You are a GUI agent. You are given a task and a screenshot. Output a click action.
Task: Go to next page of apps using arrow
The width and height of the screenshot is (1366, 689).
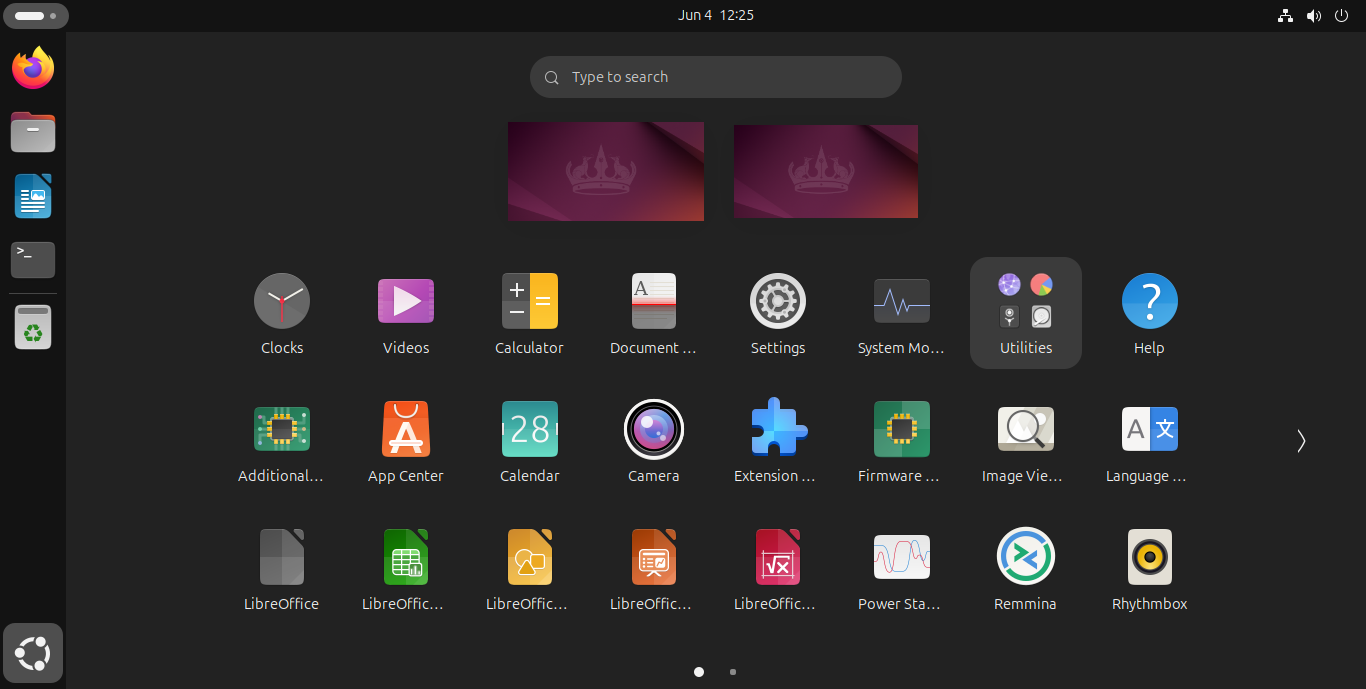[1300, 441]
